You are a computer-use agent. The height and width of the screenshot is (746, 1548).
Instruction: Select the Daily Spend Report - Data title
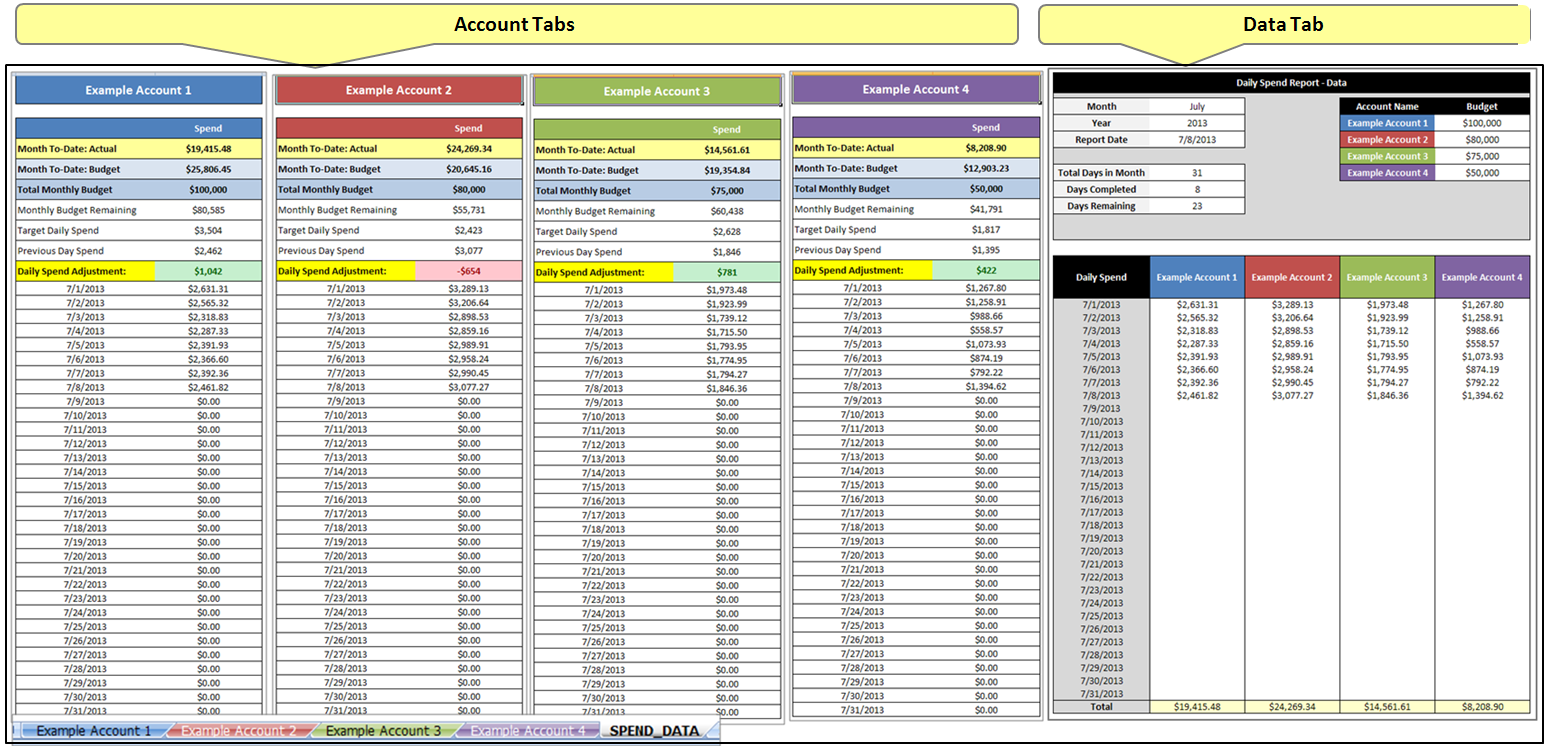[x=1292, y=83]
